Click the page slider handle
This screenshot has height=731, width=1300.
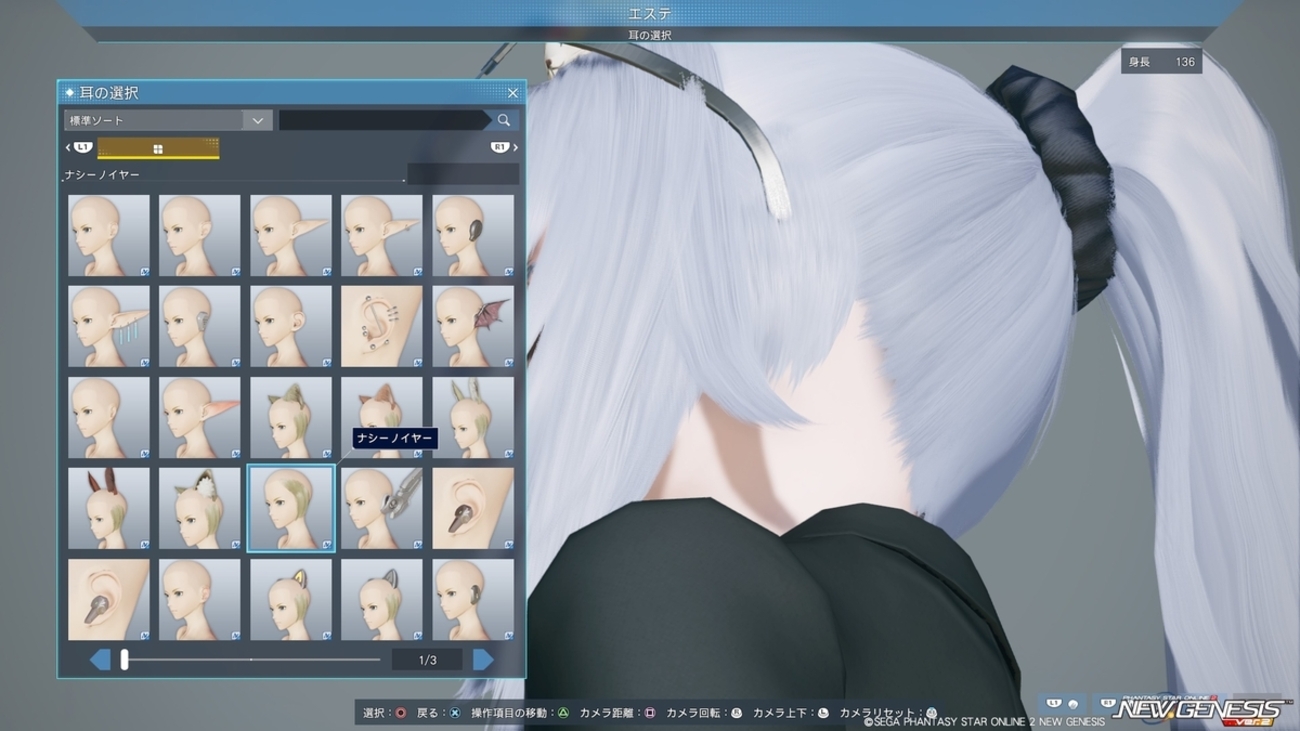point(124,660)
